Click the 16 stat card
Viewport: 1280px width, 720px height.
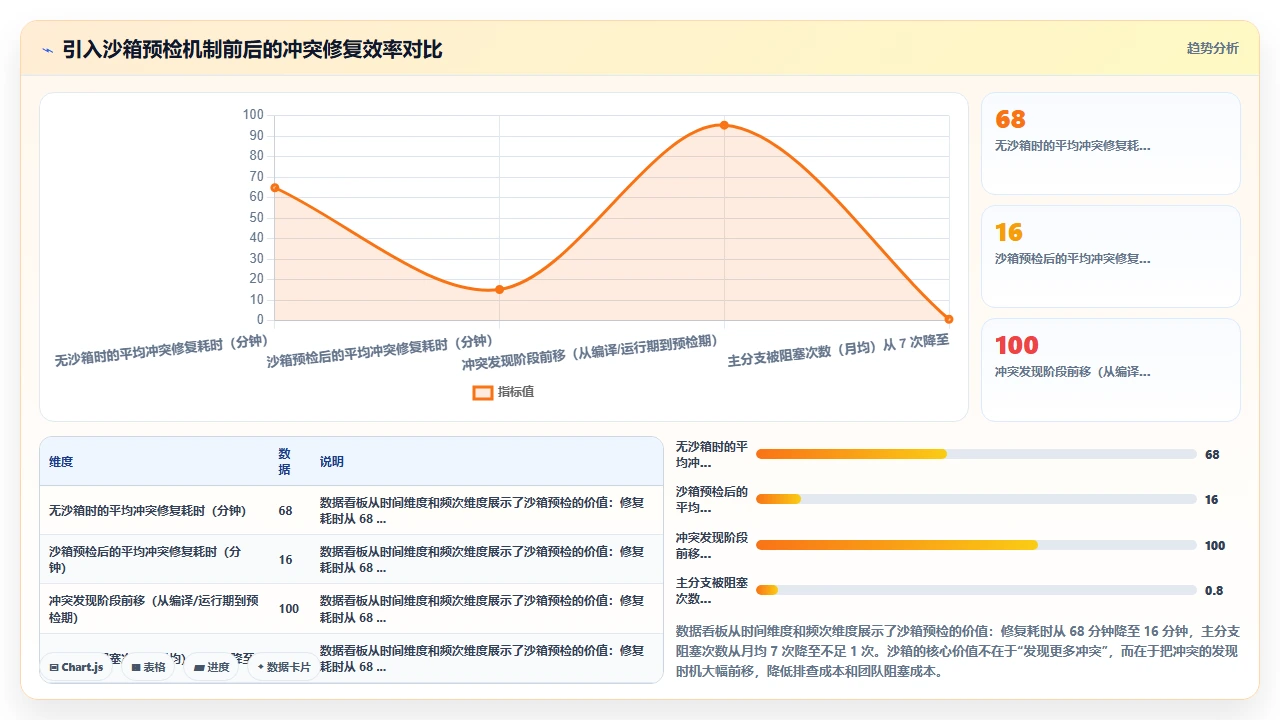1110,256
